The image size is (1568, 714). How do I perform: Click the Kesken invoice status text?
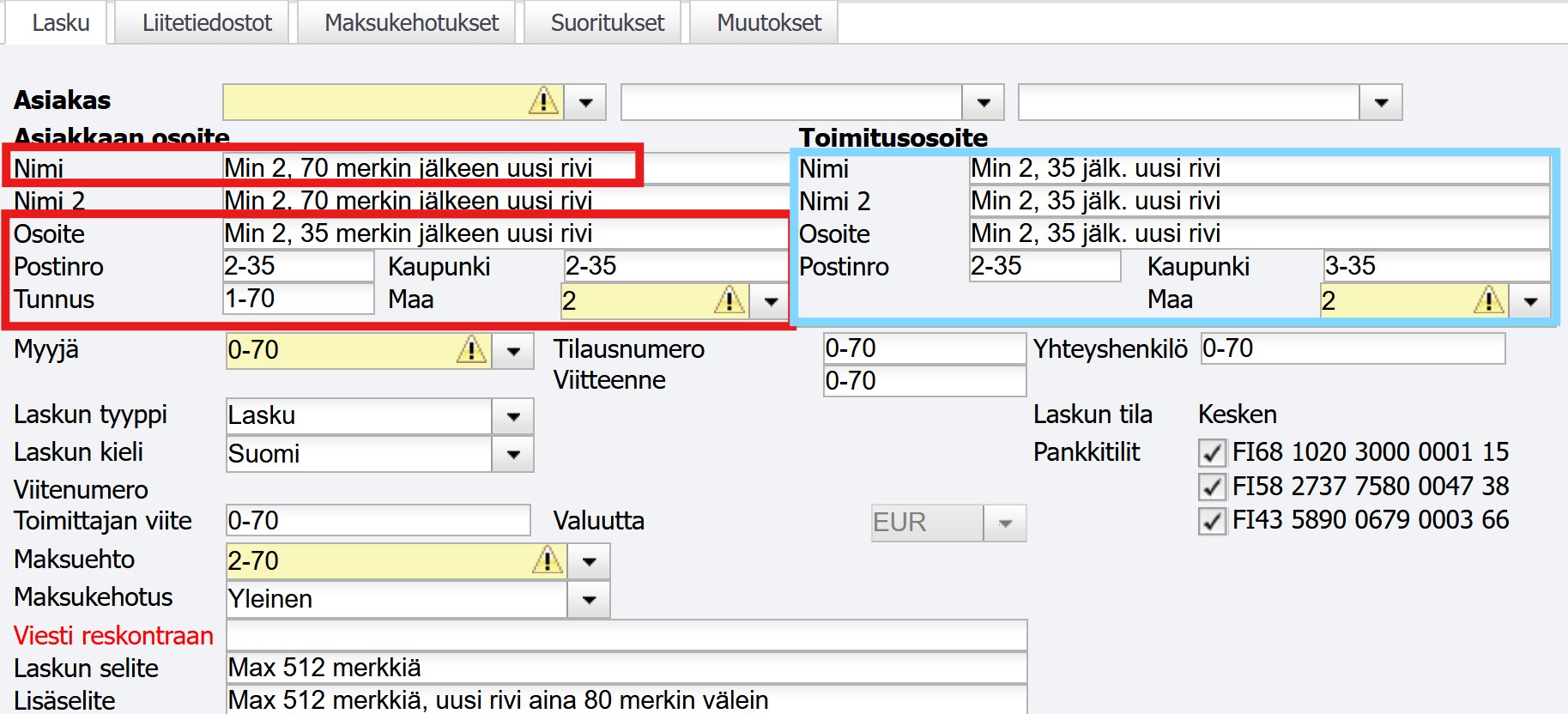pyautogui.click(x=1238, y=414)
